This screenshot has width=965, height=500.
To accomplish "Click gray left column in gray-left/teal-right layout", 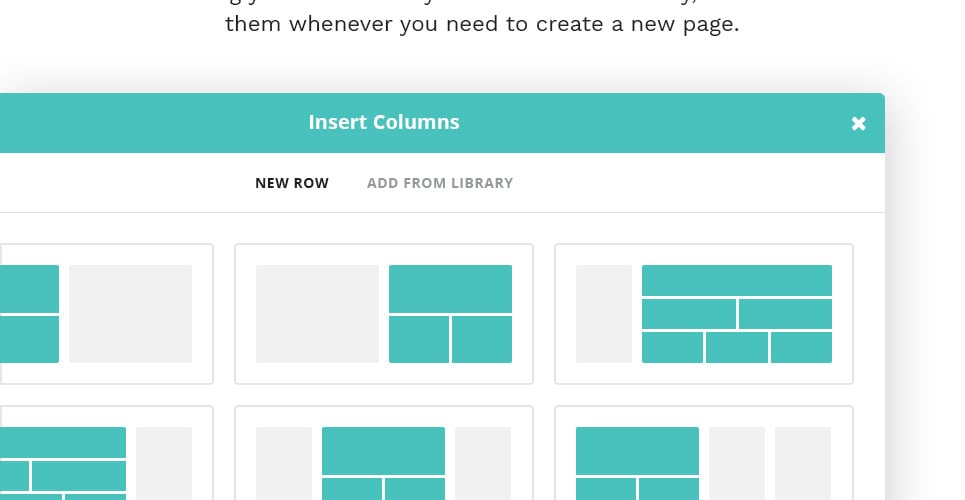I will pos(317,314).
